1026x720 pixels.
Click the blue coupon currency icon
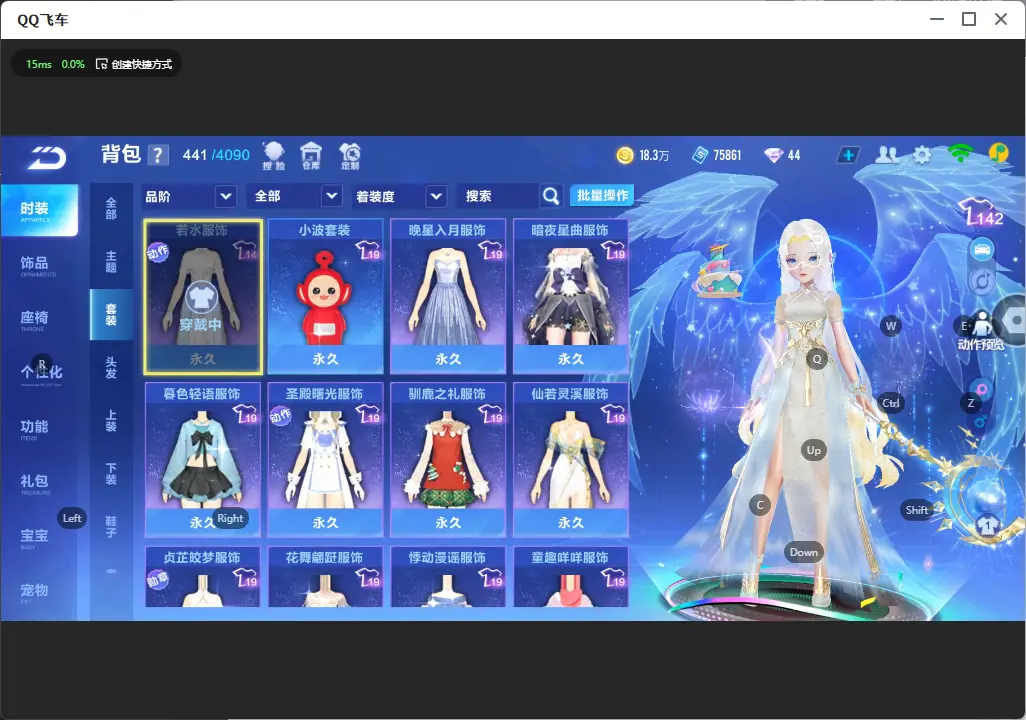(700, 155)
